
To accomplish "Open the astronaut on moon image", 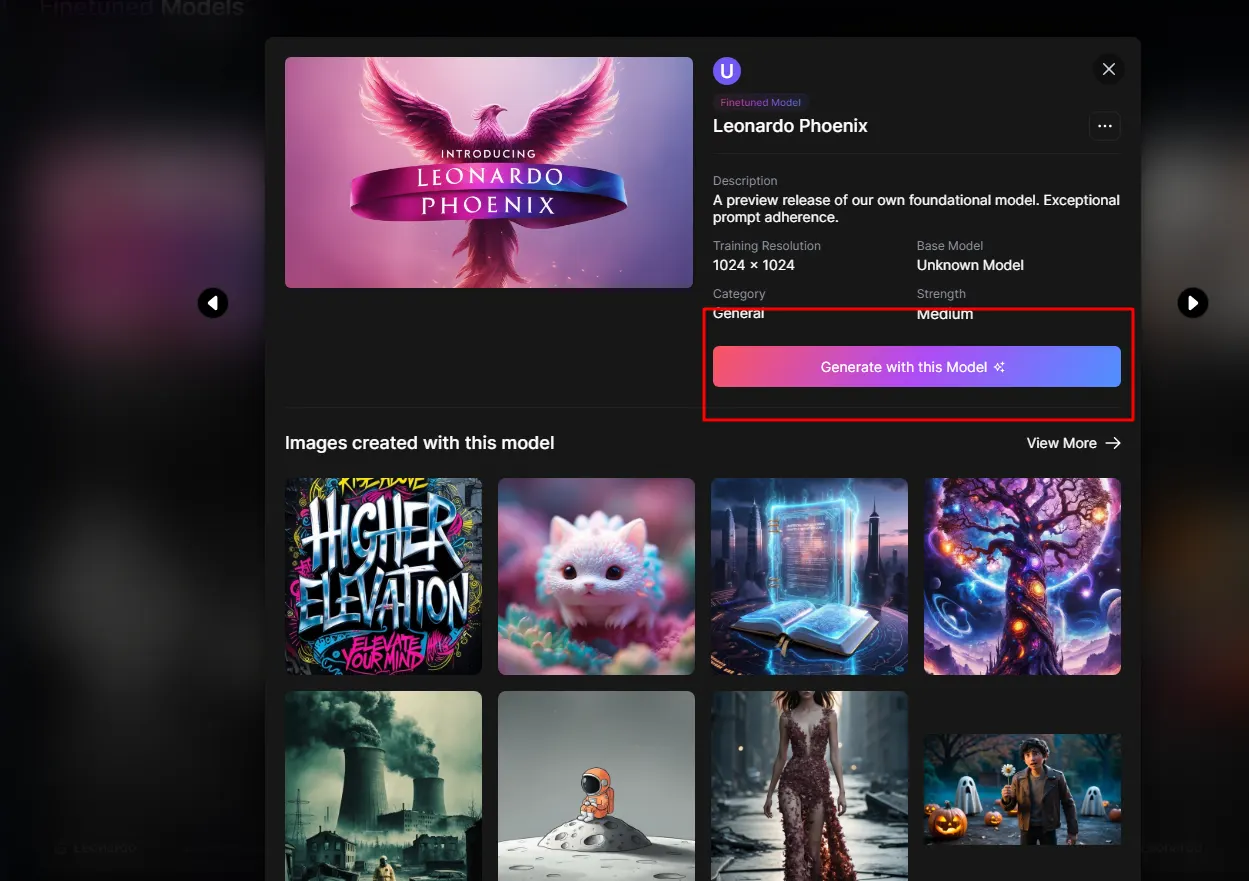I will (596, 786).
